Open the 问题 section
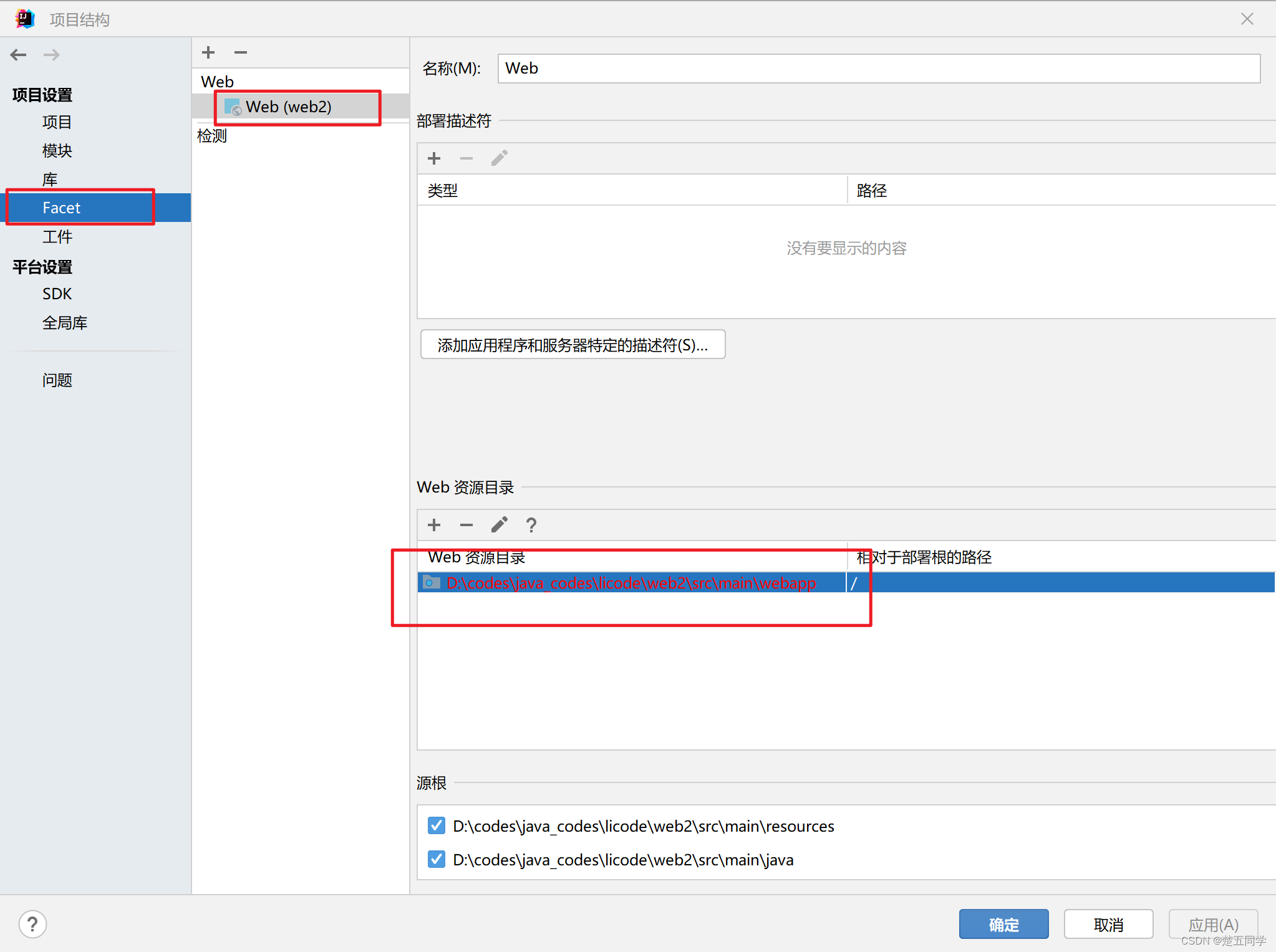 (x=57, y=380)
